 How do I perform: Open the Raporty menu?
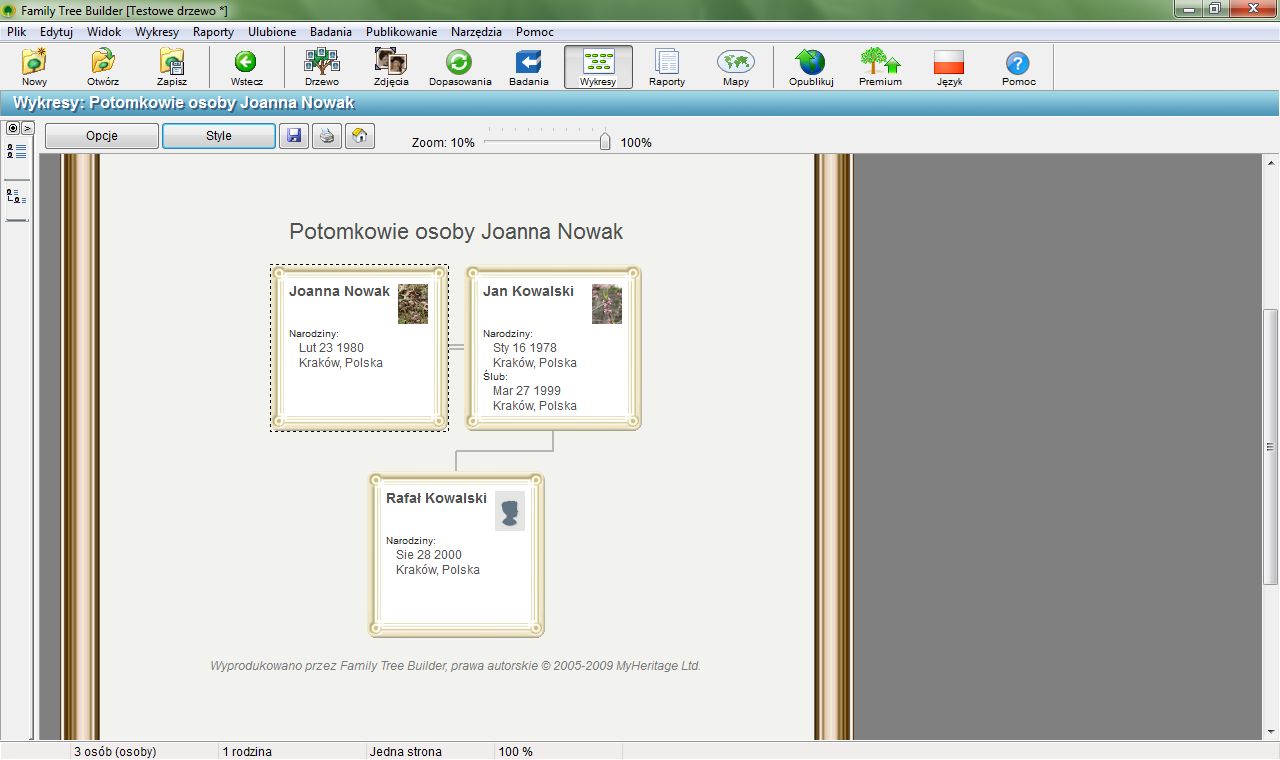click(213, 32)
